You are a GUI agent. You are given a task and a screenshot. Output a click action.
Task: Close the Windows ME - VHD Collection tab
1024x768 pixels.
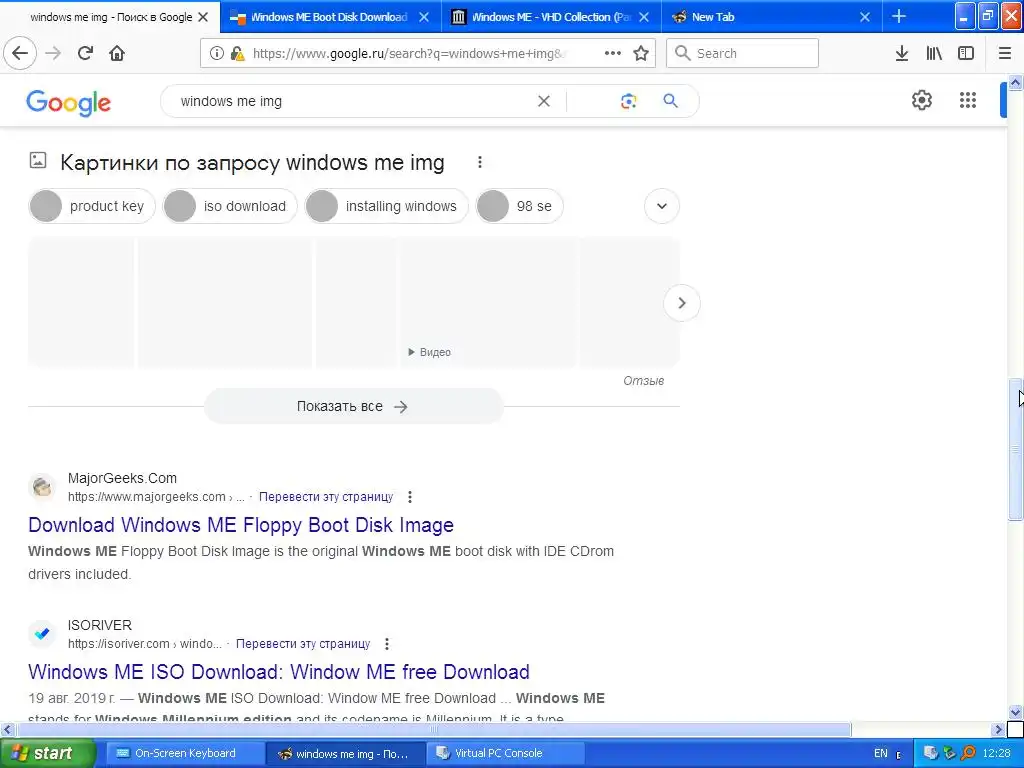click(x=645, y=17)
